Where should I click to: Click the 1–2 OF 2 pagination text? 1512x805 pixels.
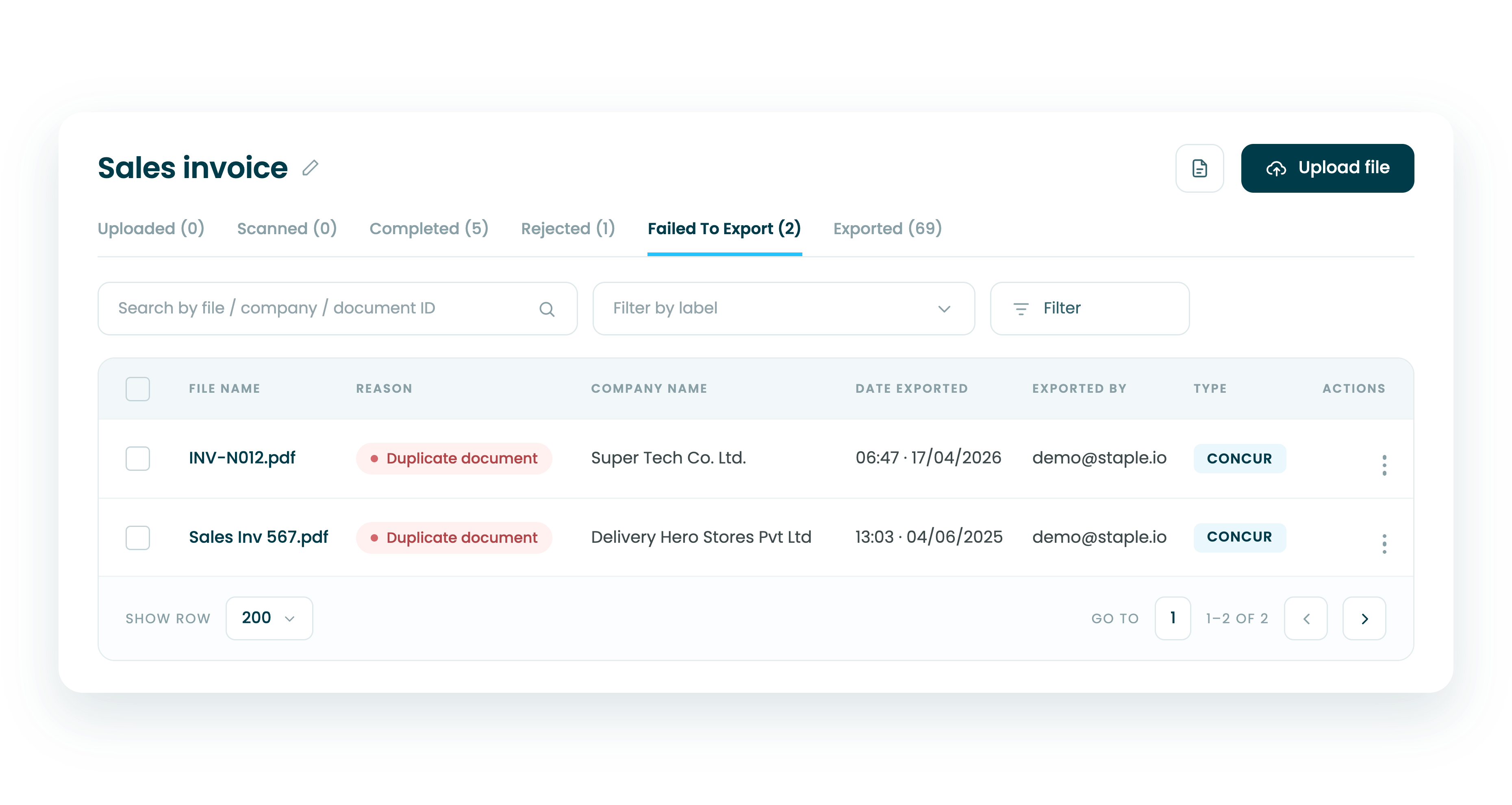click(1237, 618)
